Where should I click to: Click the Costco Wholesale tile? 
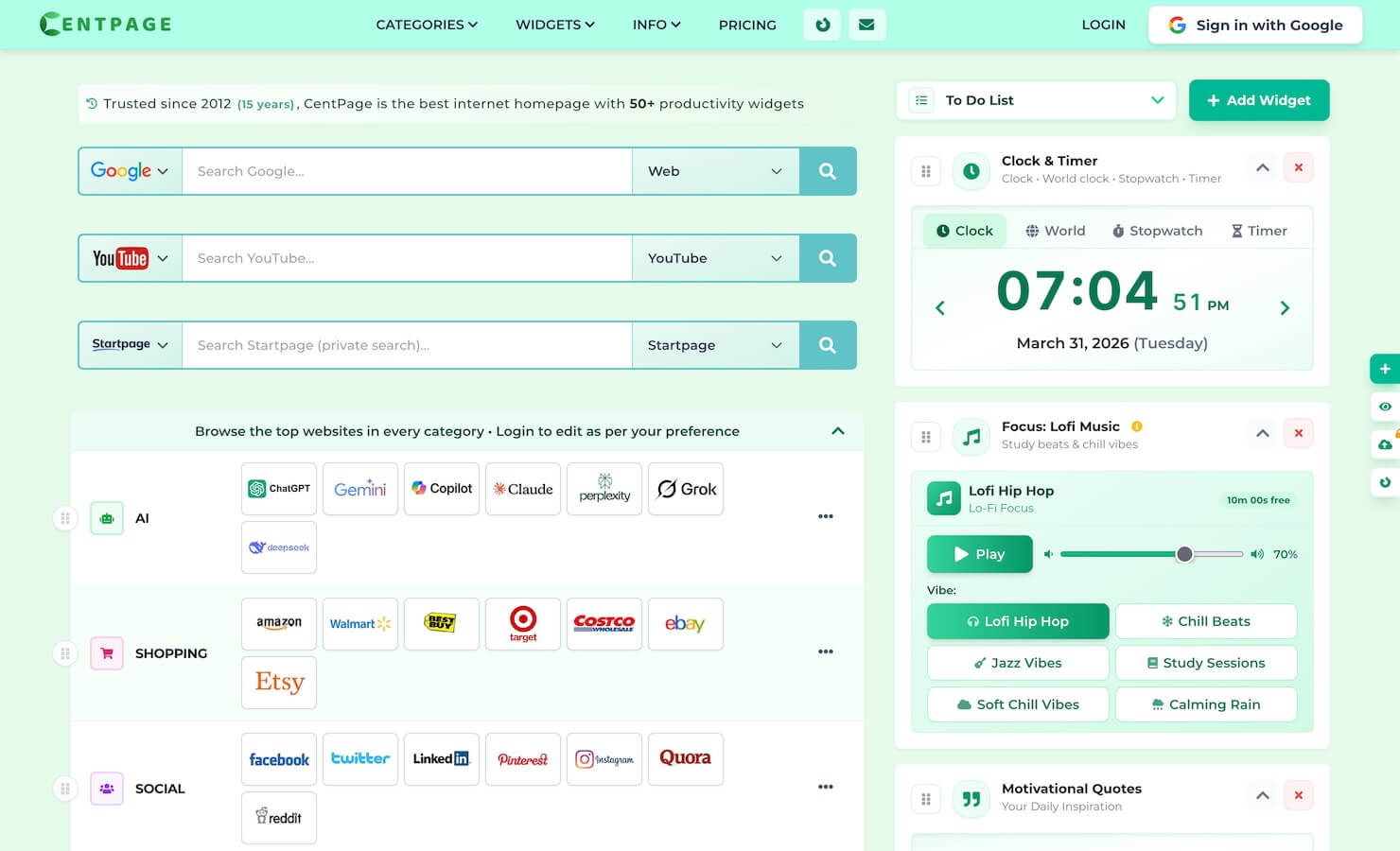pyautogui.click(x=604, y=624)
